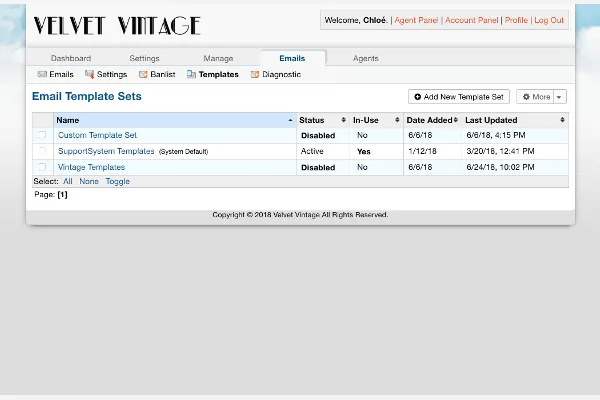Click the select None link
The width and height of the screenshot is (600, 400).
click(x=89, y=181)
